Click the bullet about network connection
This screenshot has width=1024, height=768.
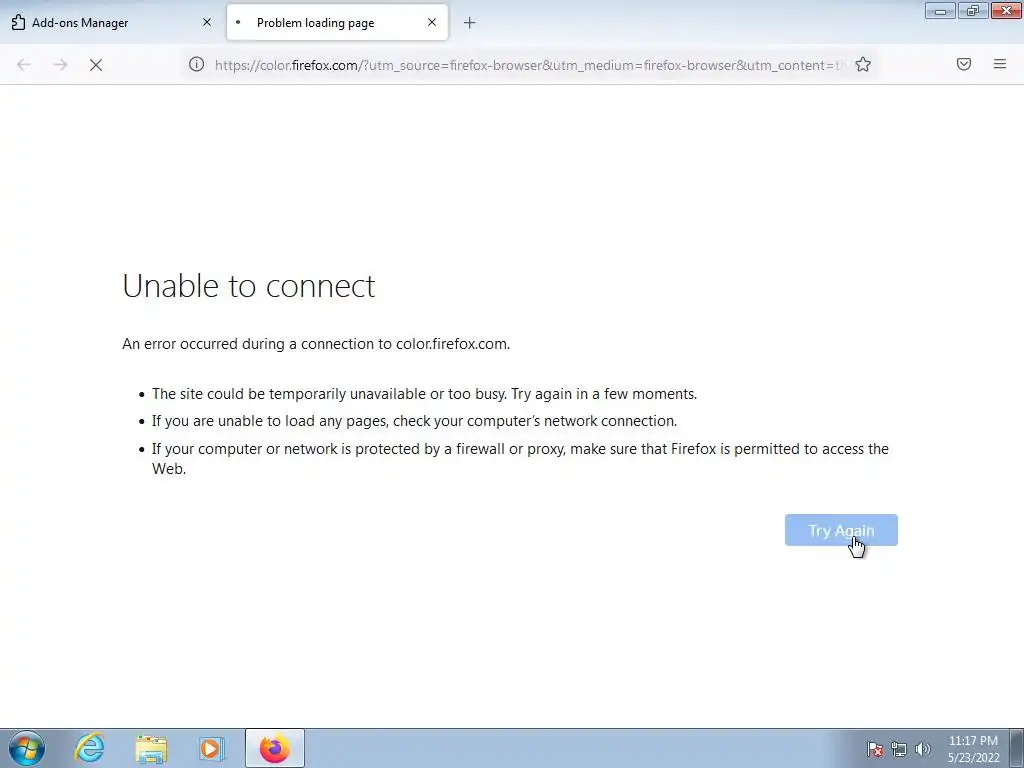coord(414,421)
